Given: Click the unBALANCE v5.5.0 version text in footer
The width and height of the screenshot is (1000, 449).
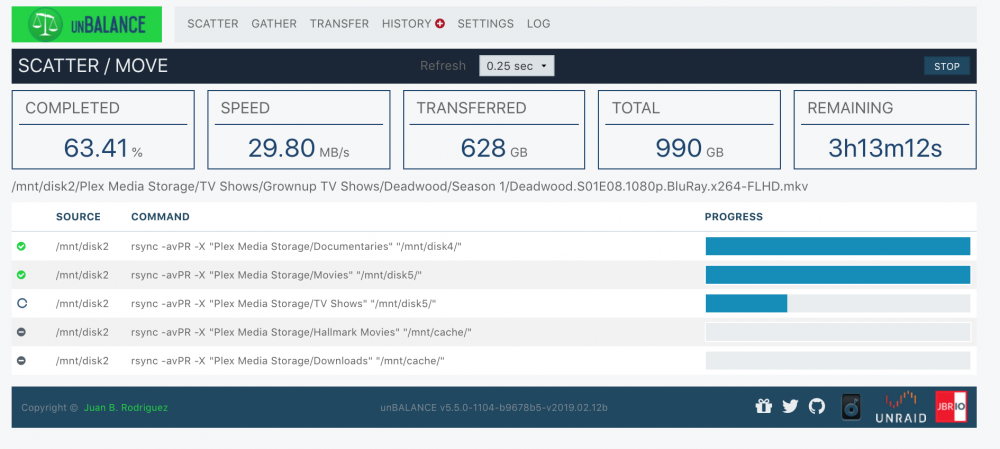Looking at the screenshot, I should [494, 407].
